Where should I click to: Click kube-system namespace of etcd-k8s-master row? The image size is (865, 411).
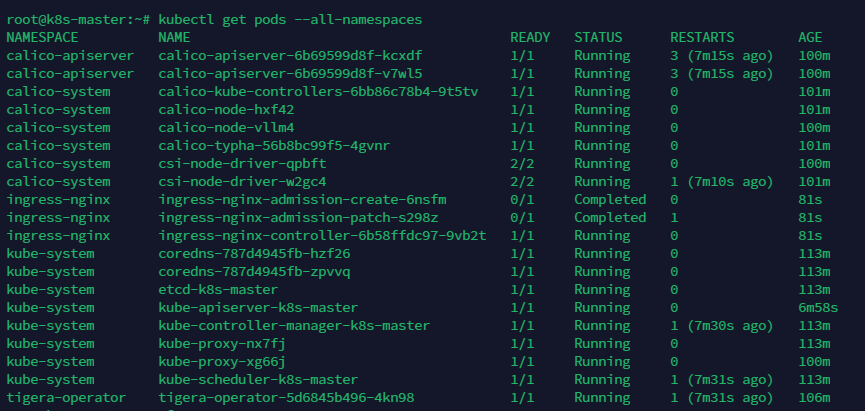click(x=50, y=290)
